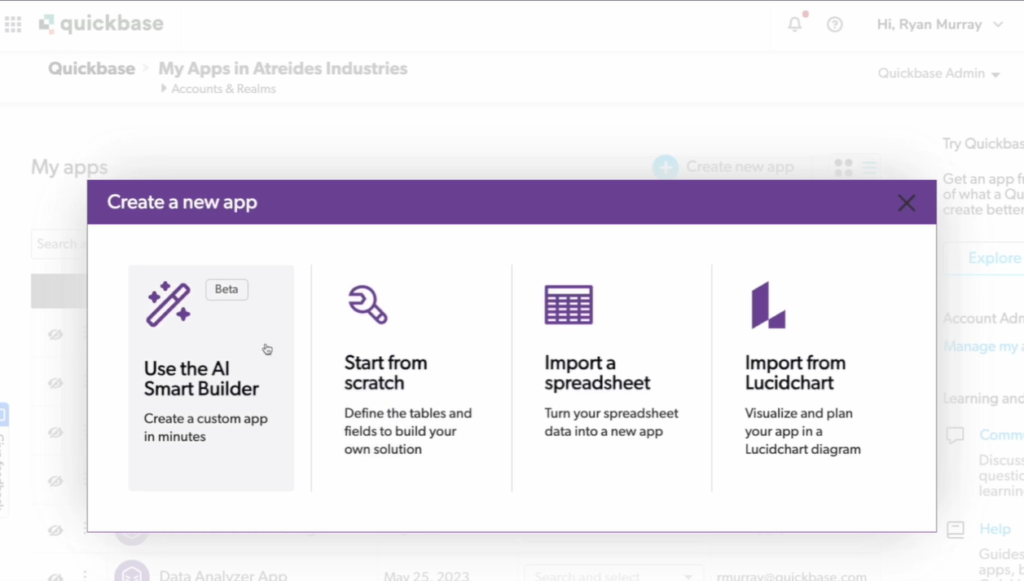This screenshot has height=581, width=1024.
Task: Switch My apps to grid view
Action: 843,167
